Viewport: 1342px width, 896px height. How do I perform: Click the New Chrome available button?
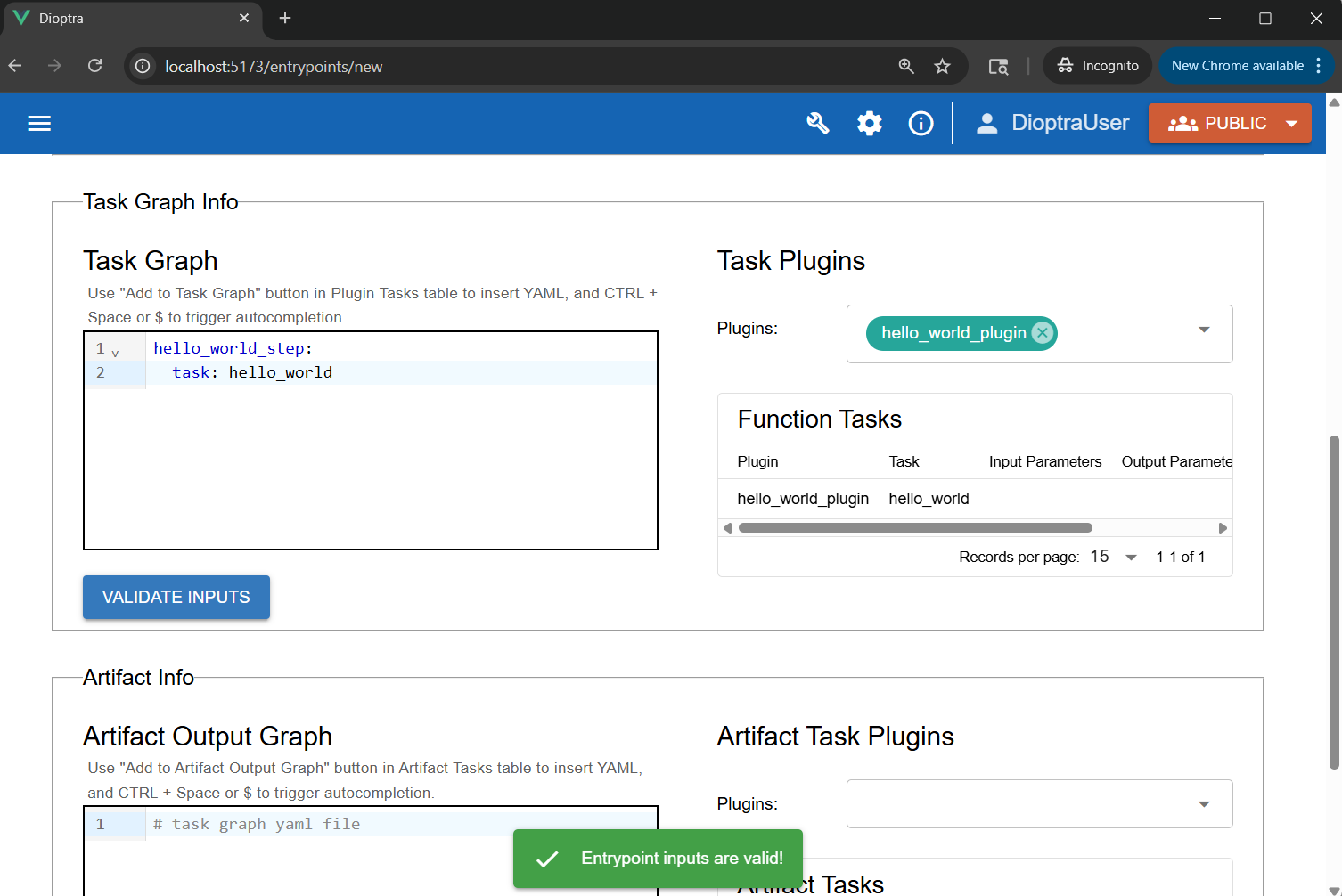click(x=1237, y=65)
